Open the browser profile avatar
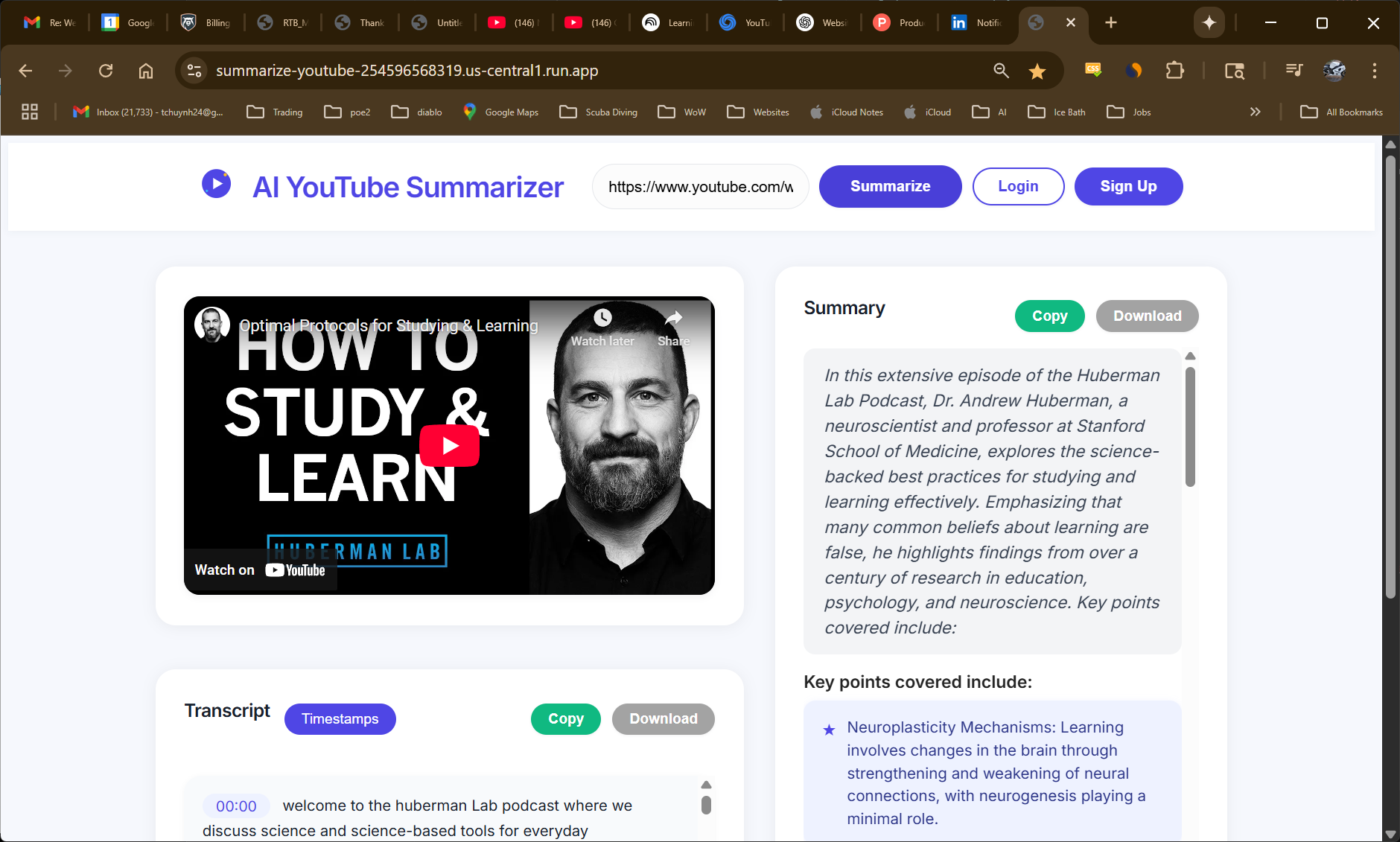The width and height of the screenshot is (1400, 842). (1334, 71)
